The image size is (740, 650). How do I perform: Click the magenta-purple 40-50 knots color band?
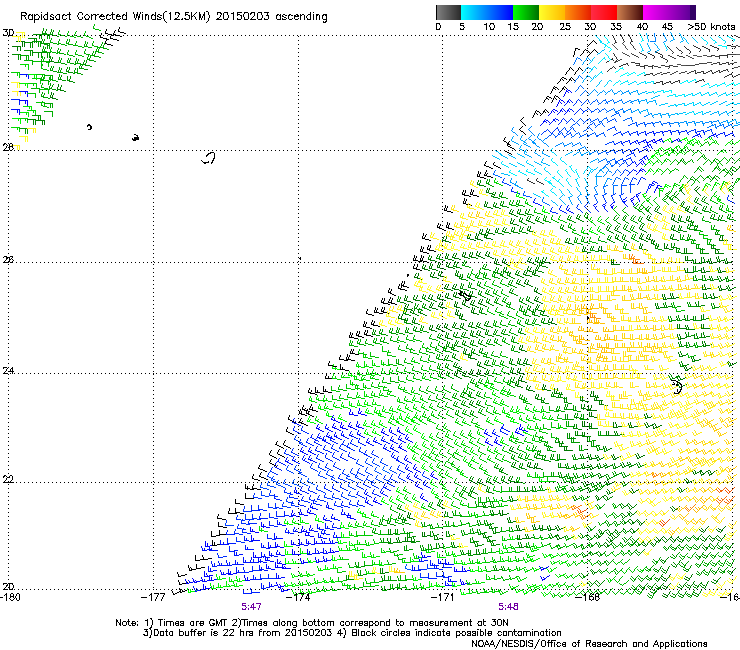(x=669, y=12)
